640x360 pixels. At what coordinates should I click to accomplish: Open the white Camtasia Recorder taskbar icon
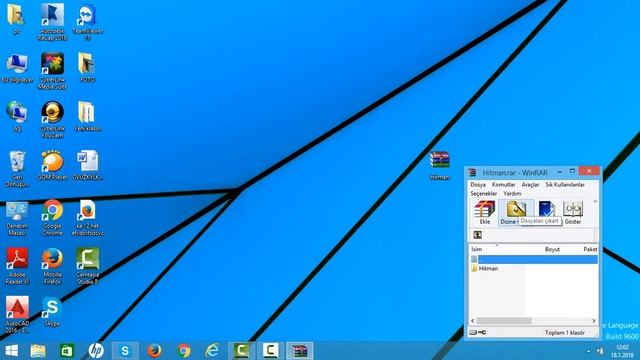(x=270, y=351)
